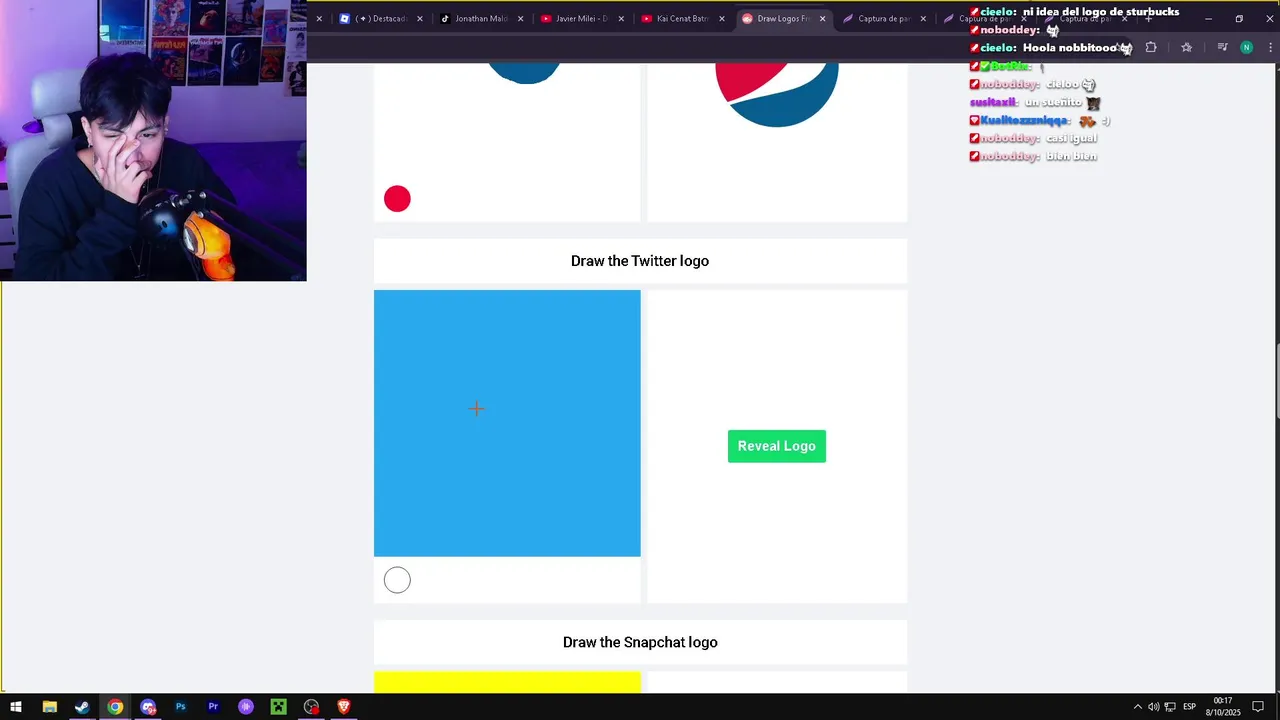Open the green N profile avatar
The height and width of the screenshot is (720, 1280).
click(x=1246, y=47)
